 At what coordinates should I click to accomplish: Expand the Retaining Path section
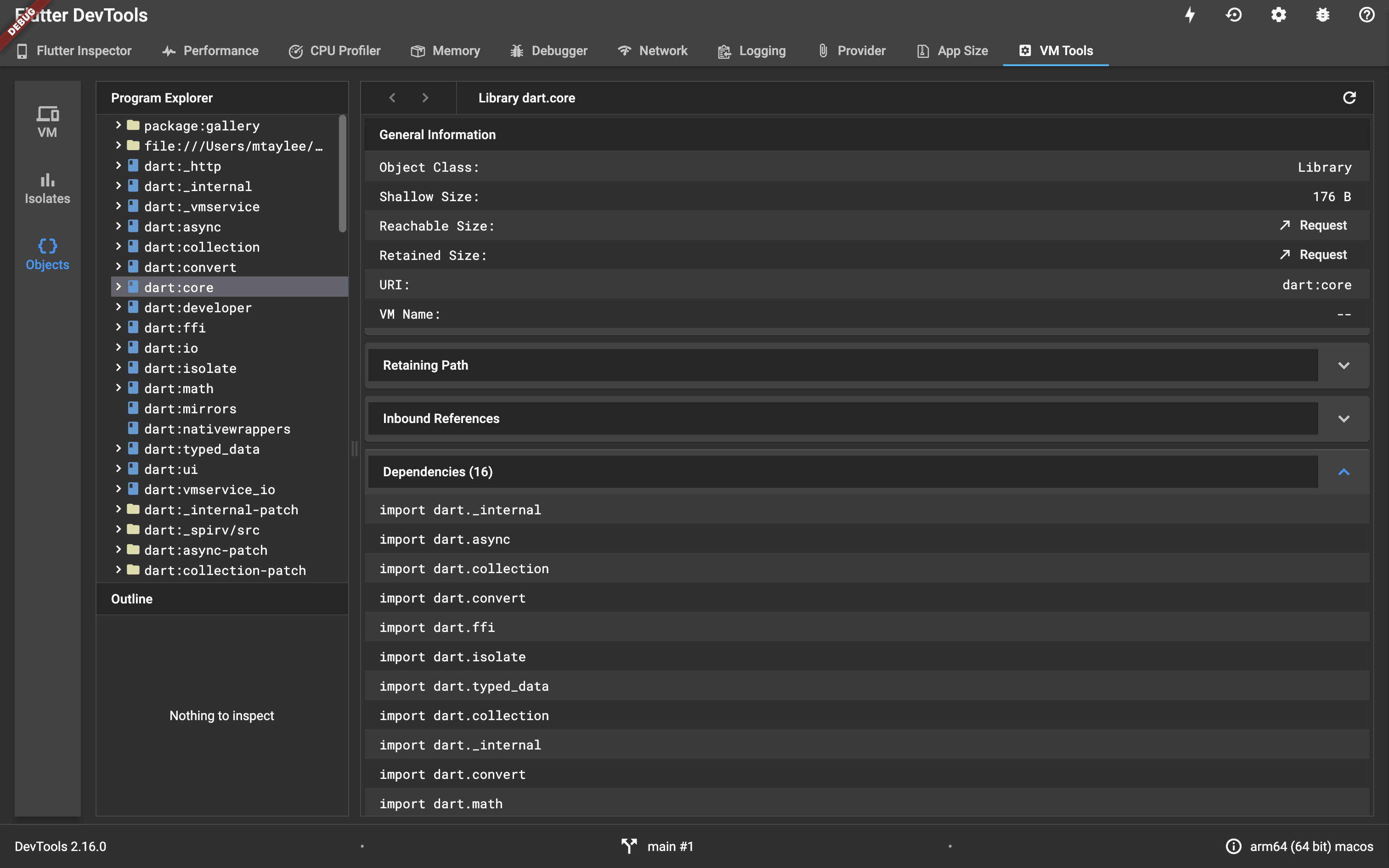point(1344,366)
